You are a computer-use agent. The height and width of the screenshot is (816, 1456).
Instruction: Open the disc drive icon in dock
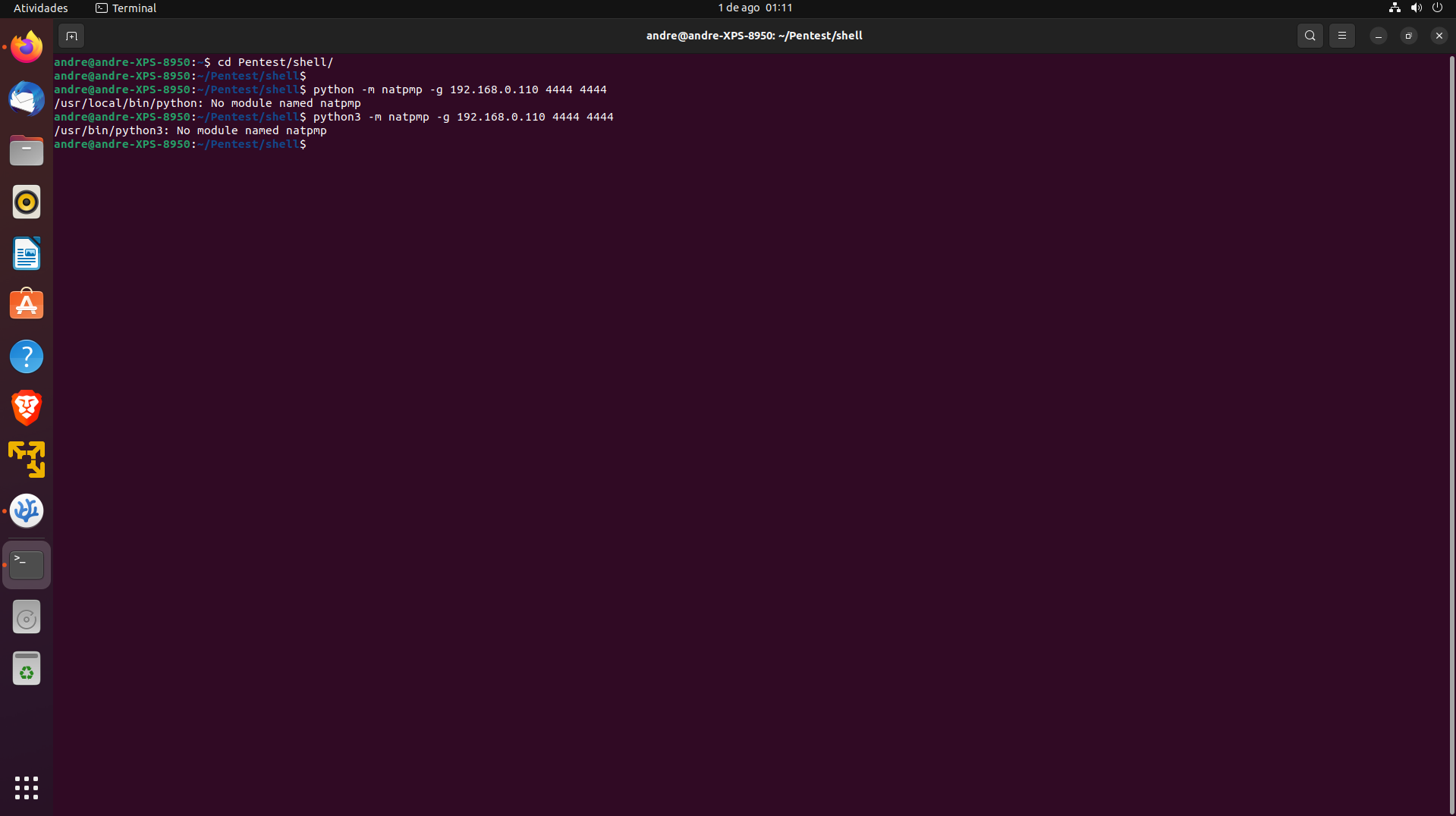point(27,618)
